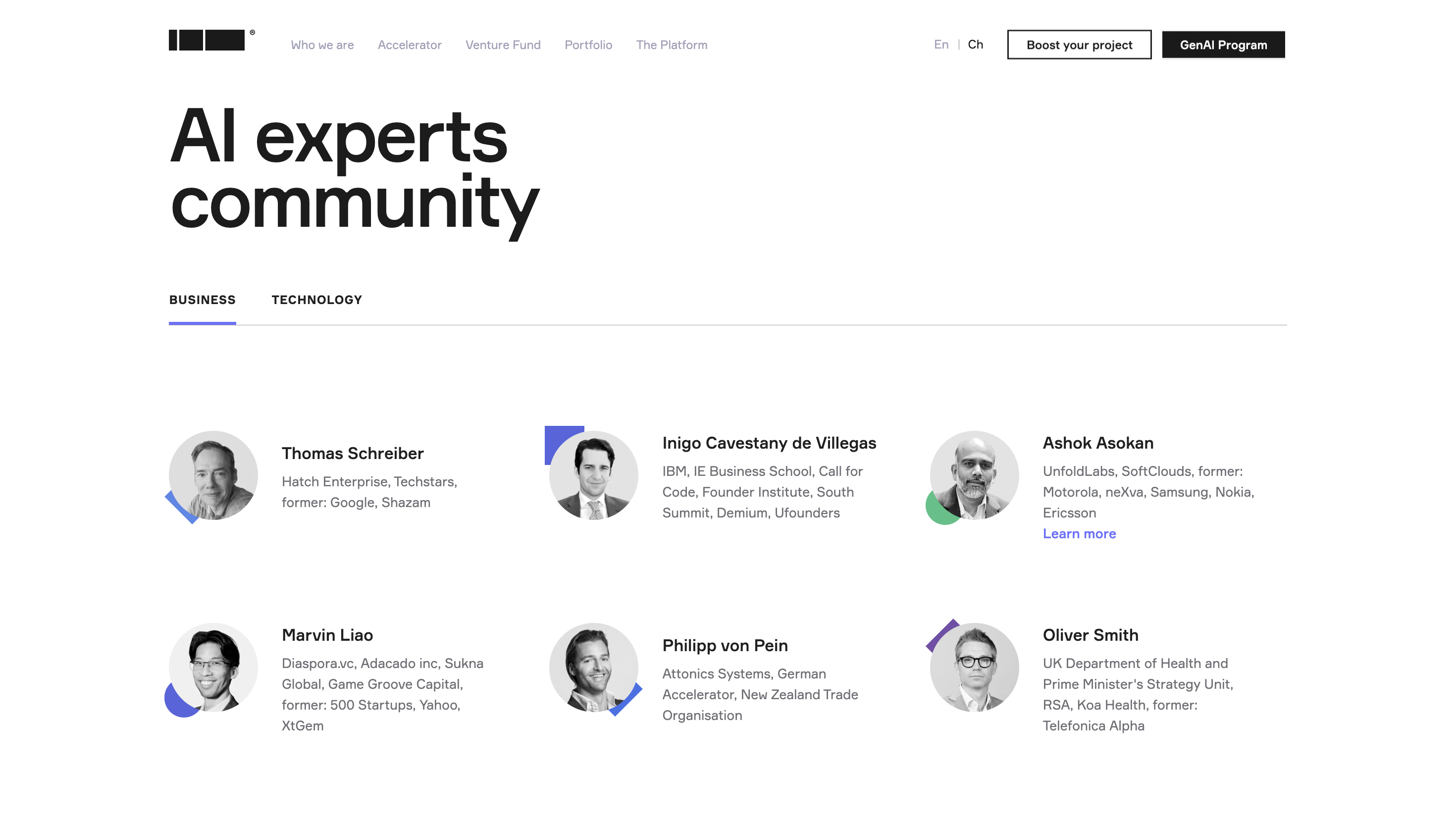Open the Who we are menu
The width and height of the screenshot is (1456, 822).
click(322, 45)
